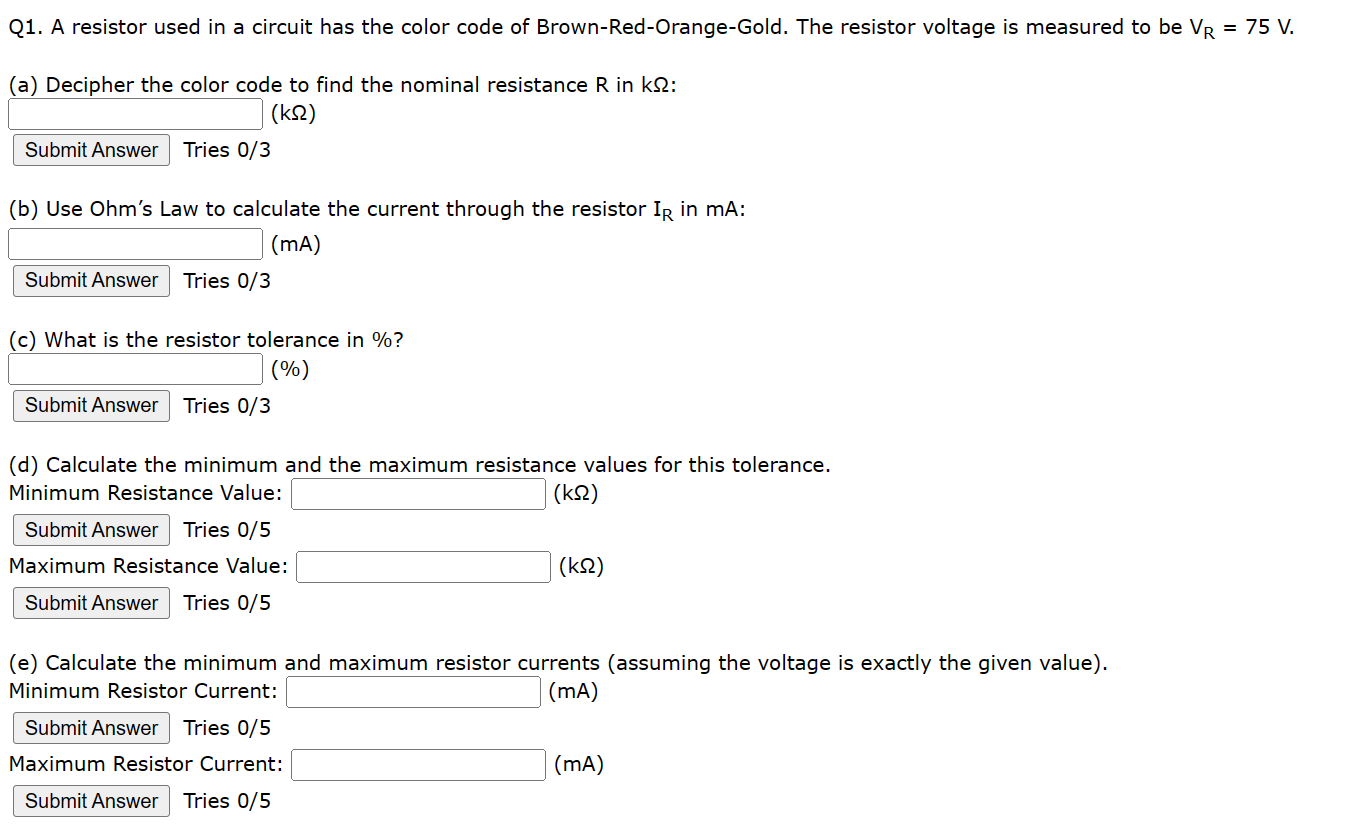Viewport: 1369px width, 826px height.
Task: Submit Answer for Minimum Resistor Current
Action: (90, 727)
